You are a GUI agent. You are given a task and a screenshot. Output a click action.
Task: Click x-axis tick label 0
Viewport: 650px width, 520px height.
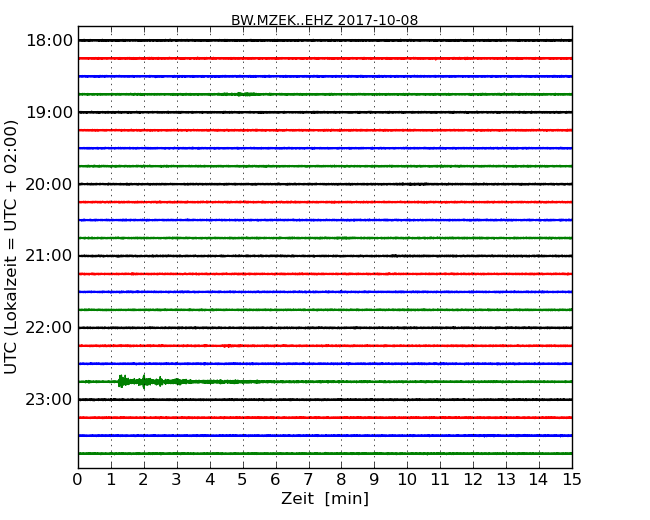click(78, 480)
